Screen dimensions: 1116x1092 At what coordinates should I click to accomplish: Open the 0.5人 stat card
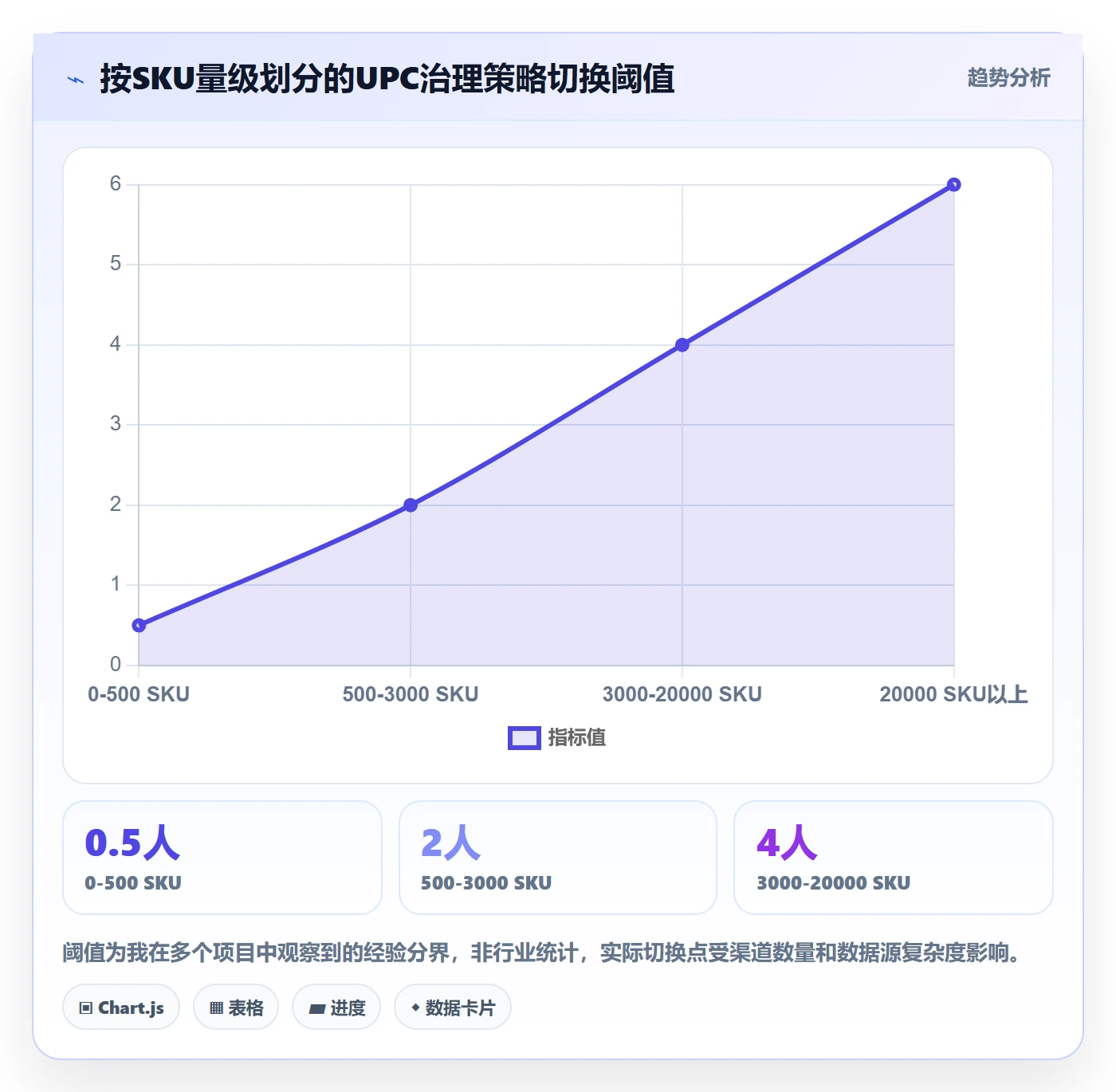tap(222, 858)
